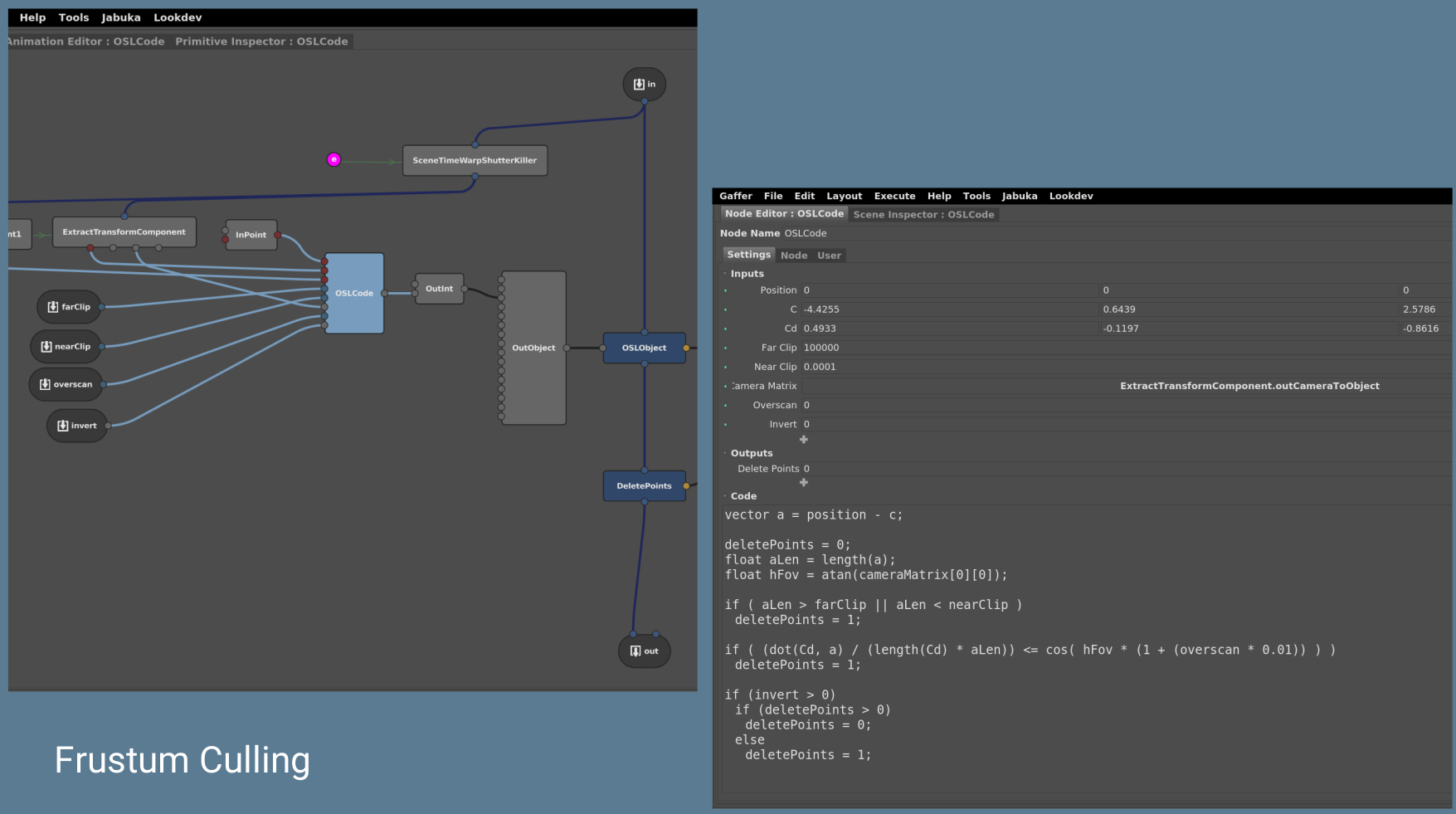The width and height of the screenshot is (1456, 814).
Task: Click the Delete Points output value
Action: pos(1126,469)
